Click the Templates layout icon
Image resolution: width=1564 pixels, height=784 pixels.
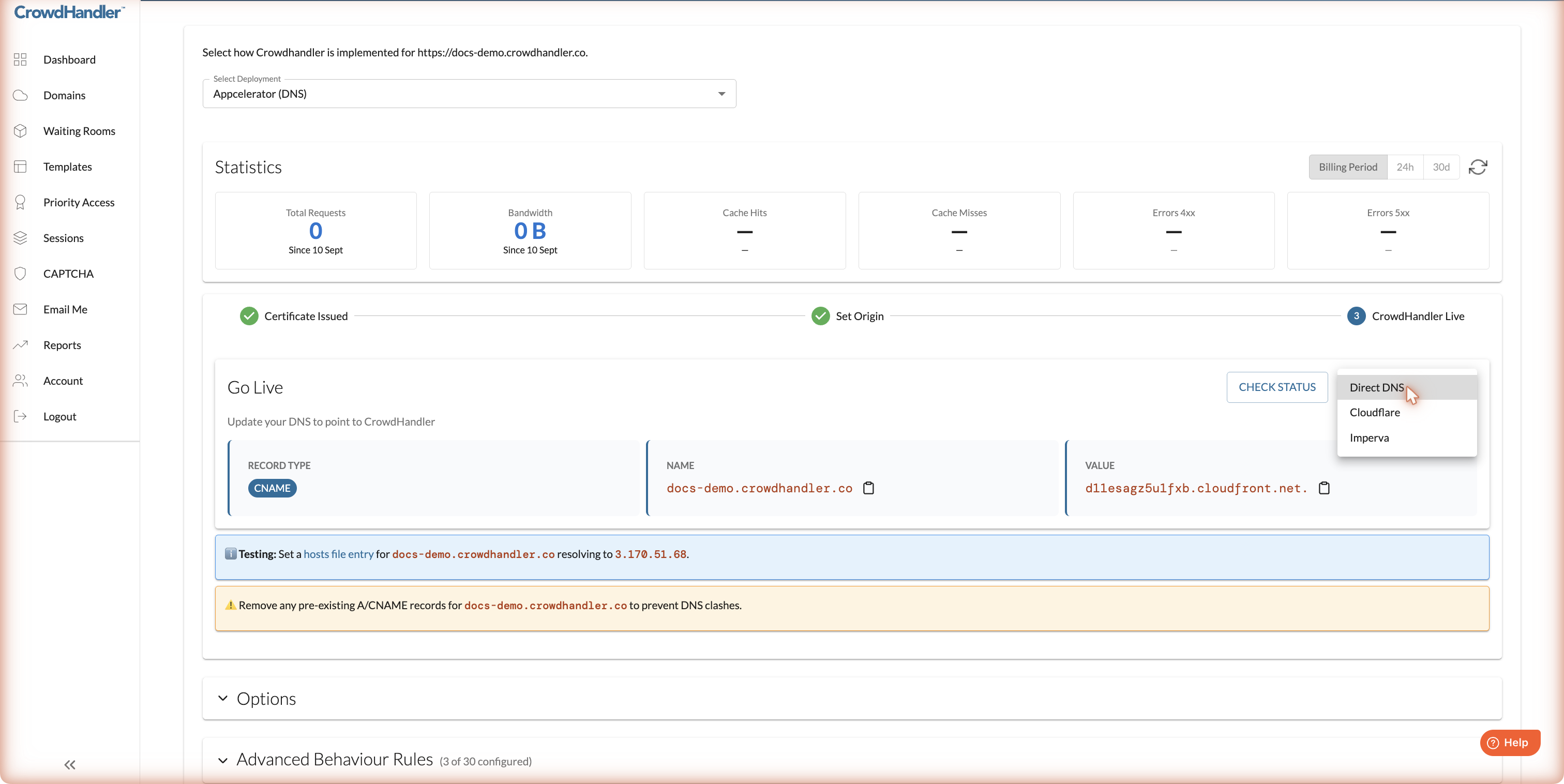(x=20, y=167)
